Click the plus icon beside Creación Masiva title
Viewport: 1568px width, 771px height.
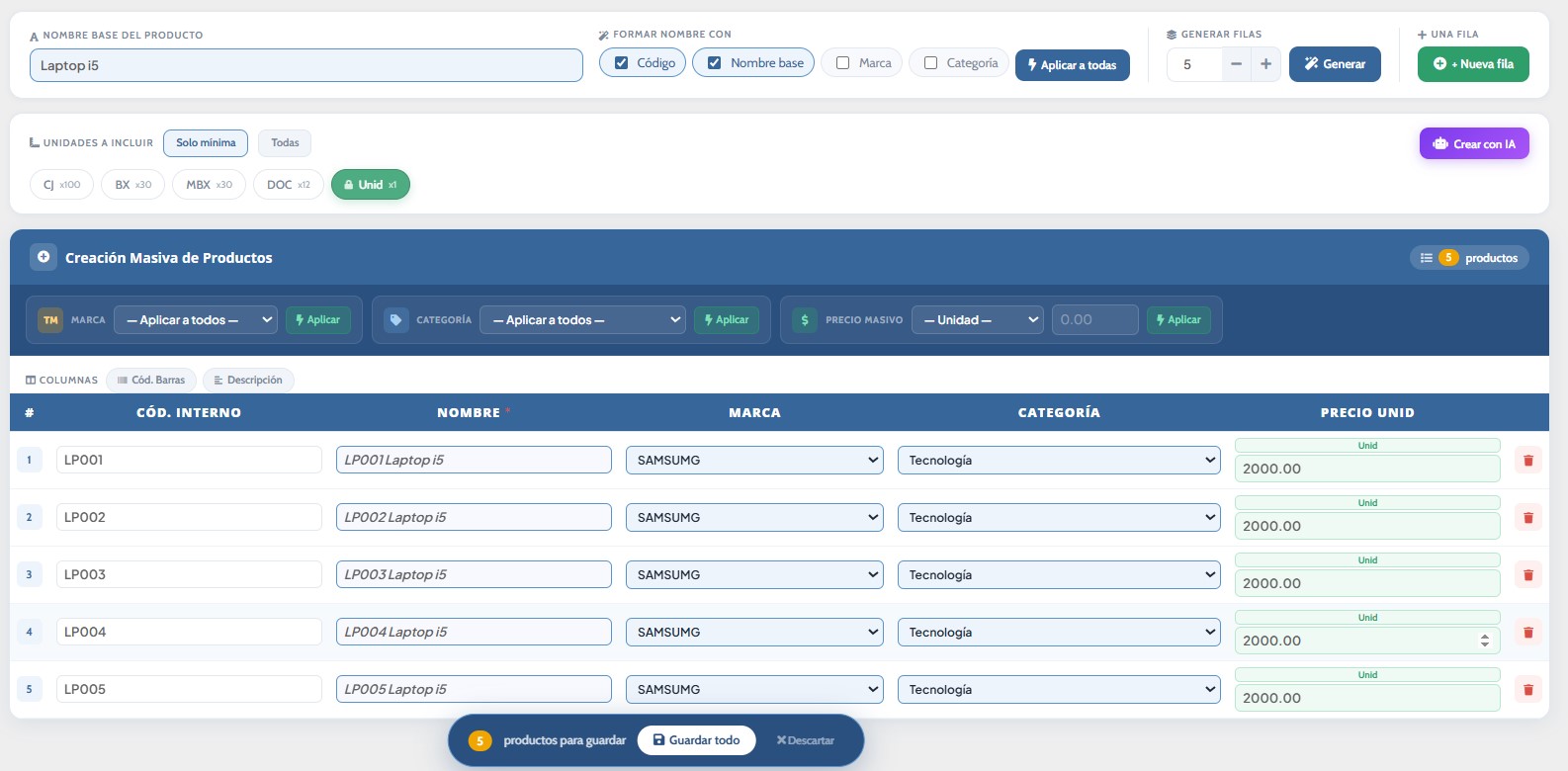(x=44, y=257)
